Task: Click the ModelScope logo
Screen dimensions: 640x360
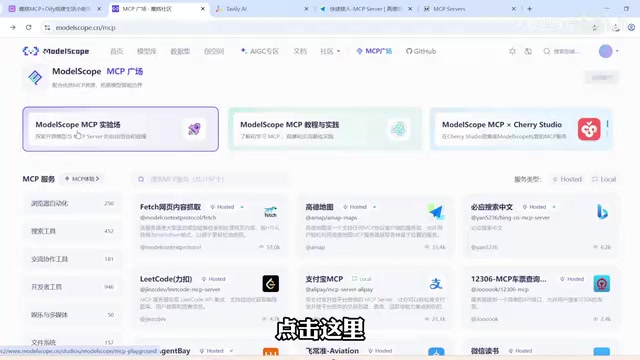Action: pyautogui.click(x=56, y=51)
